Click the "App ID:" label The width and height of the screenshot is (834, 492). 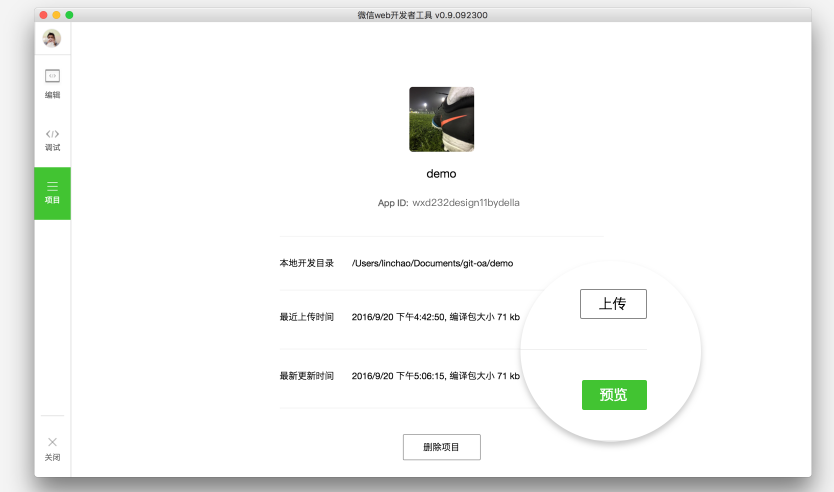(x=392, y=203)
